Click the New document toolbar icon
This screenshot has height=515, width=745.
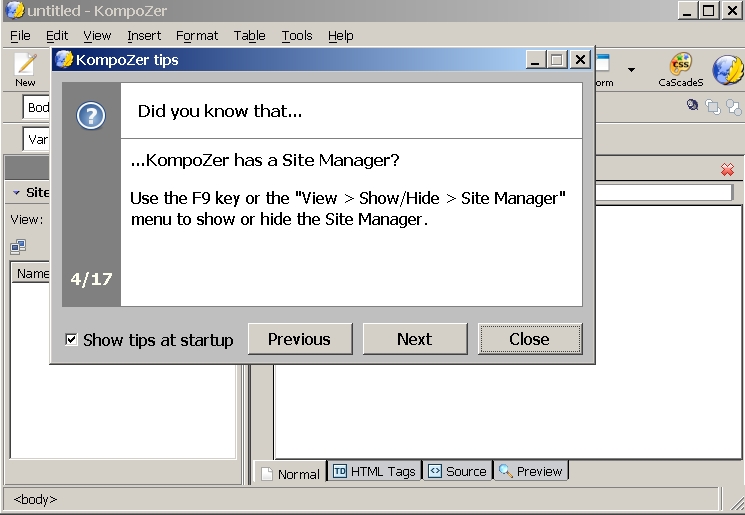tap(25, 69)
